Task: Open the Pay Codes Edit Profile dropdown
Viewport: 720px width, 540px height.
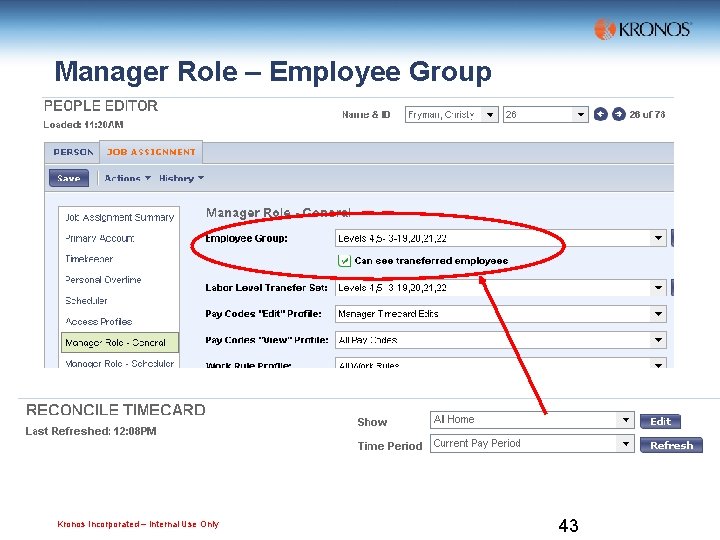Action: point(501,314)
